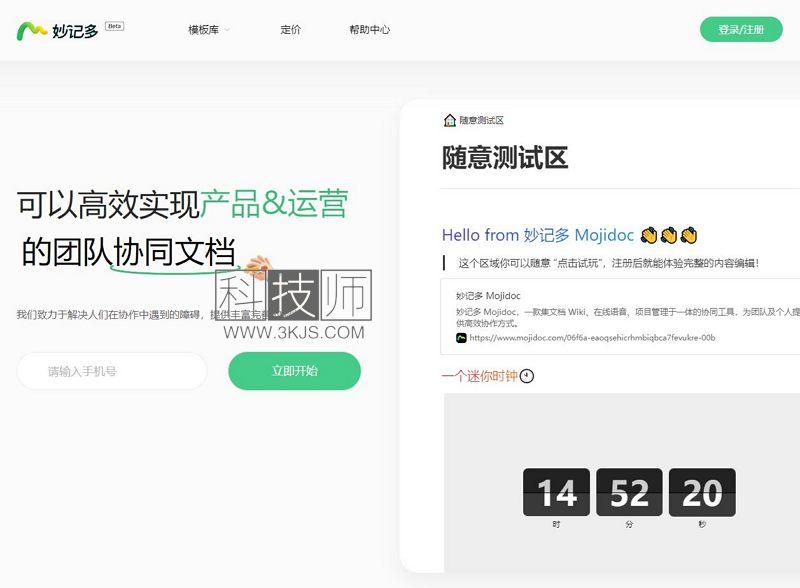Click the 的团队协同文档 headline text
The height and width of the screenshot is (588, 800).
[129, 252]
